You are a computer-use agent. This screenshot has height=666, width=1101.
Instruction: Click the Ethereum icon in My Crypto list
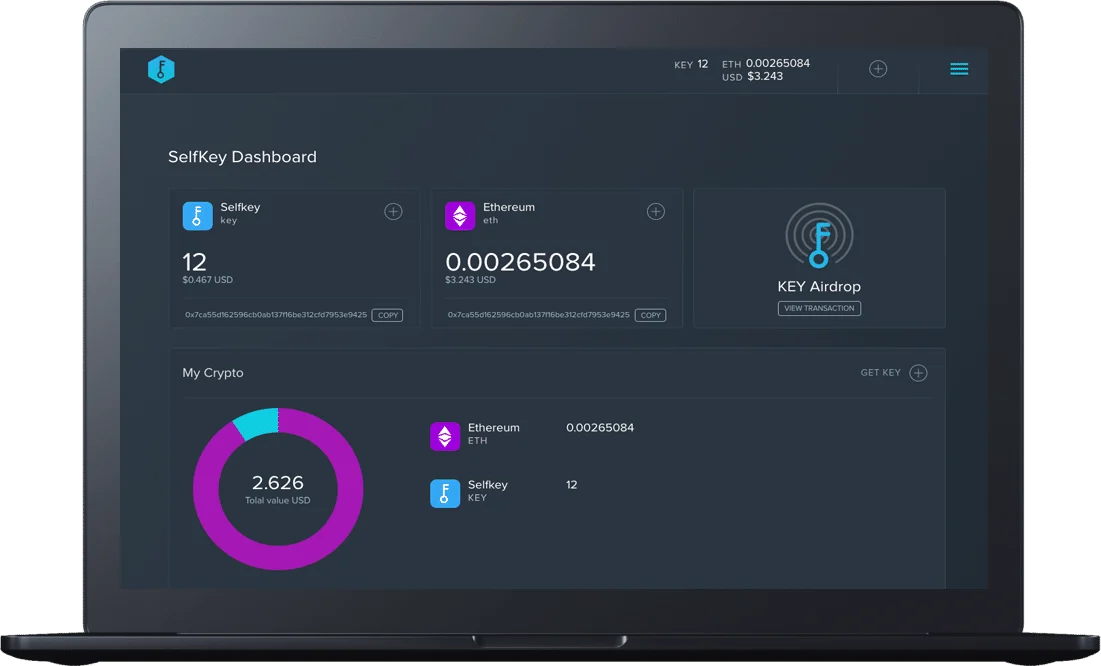[444, 434]
